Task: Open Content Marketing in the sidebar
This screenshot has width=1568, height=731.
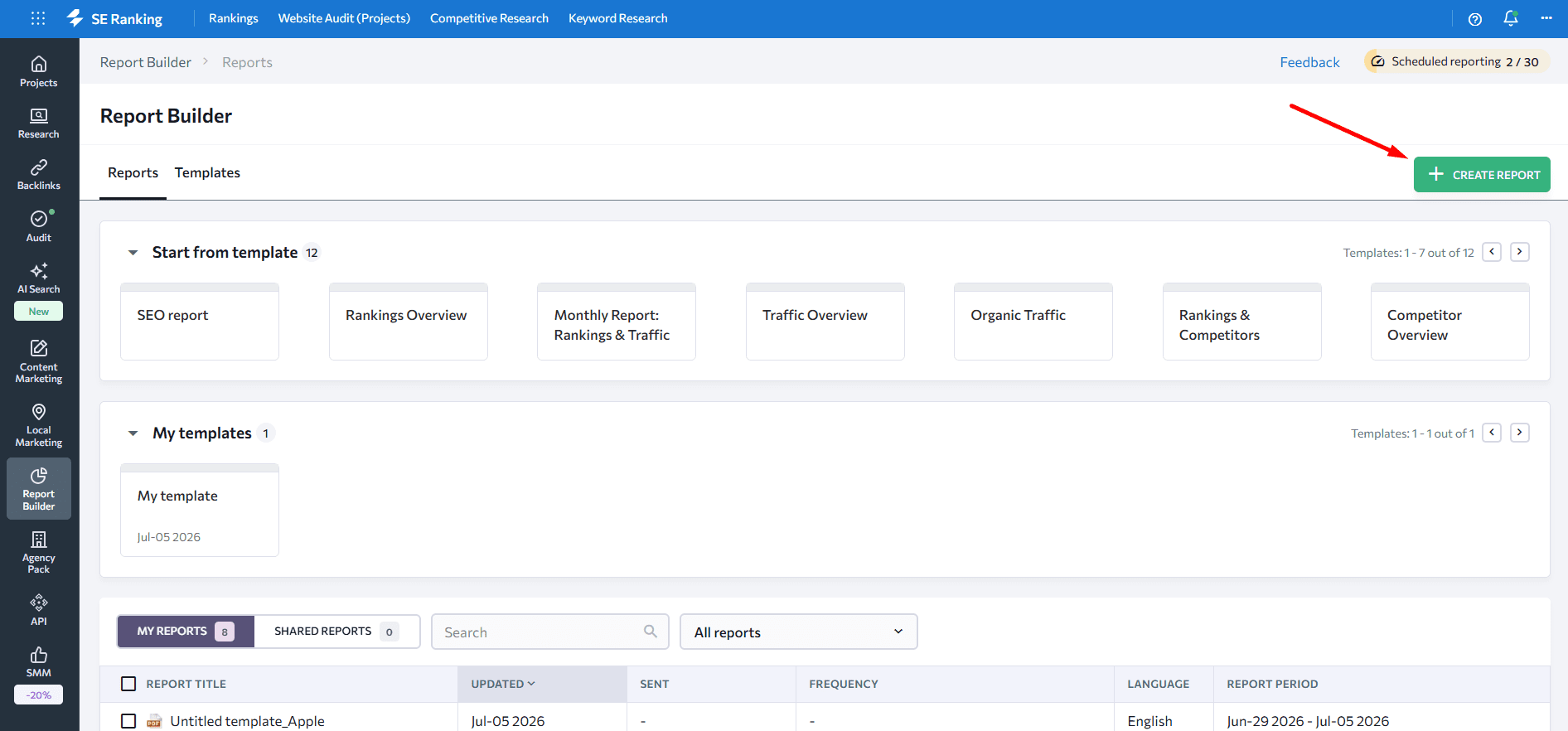Action: pyautogui.click(x=39, y=361)
